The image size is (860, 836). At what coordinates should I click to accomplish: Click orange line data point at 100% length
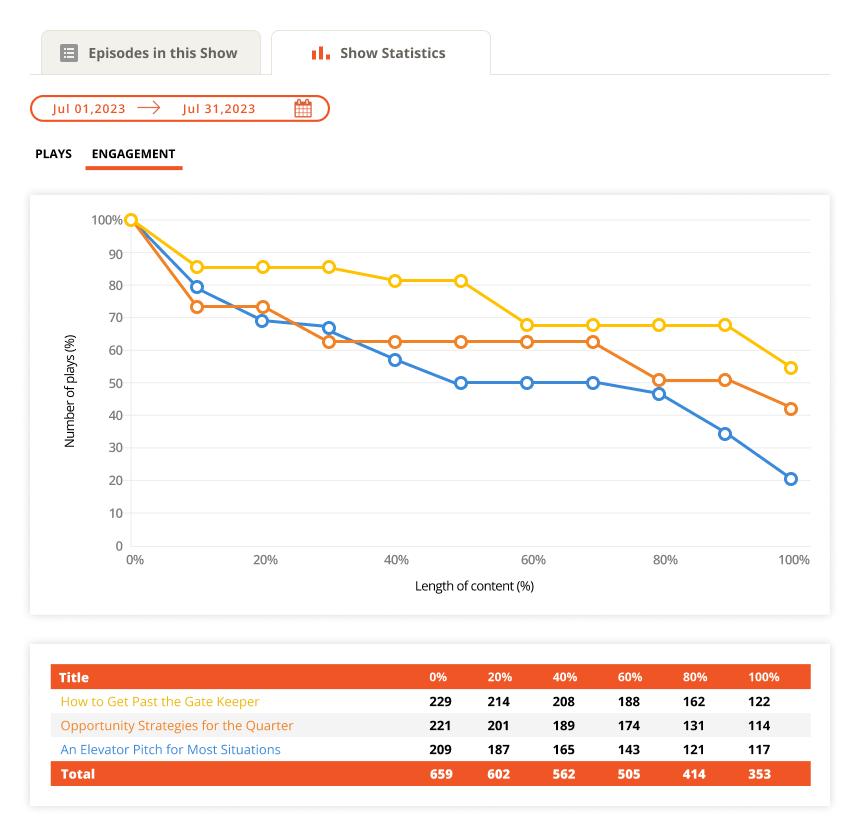point(791,409)
